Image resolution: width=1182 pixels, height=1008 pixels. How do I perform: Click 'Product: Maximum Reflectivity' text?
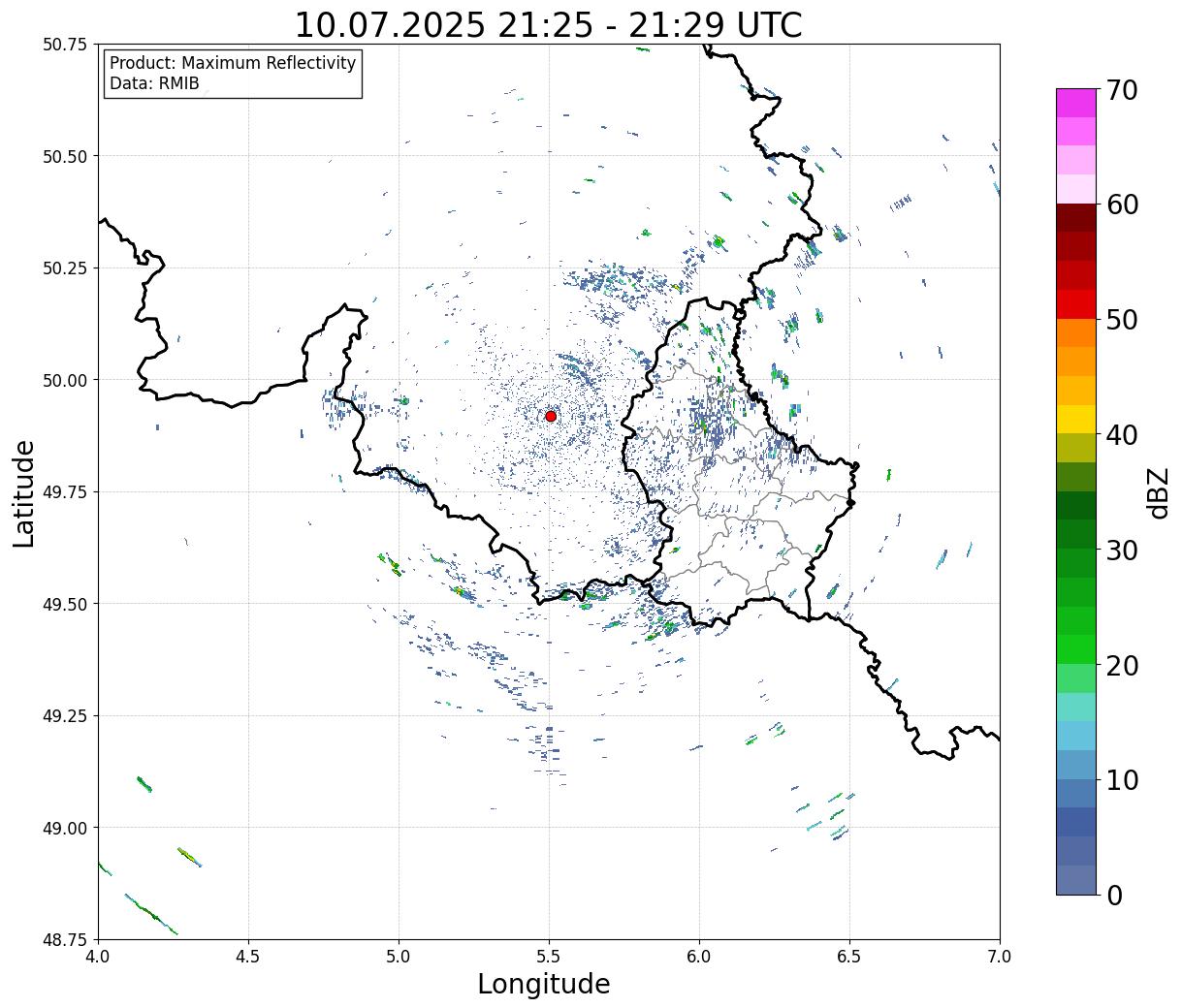point(233,63)
